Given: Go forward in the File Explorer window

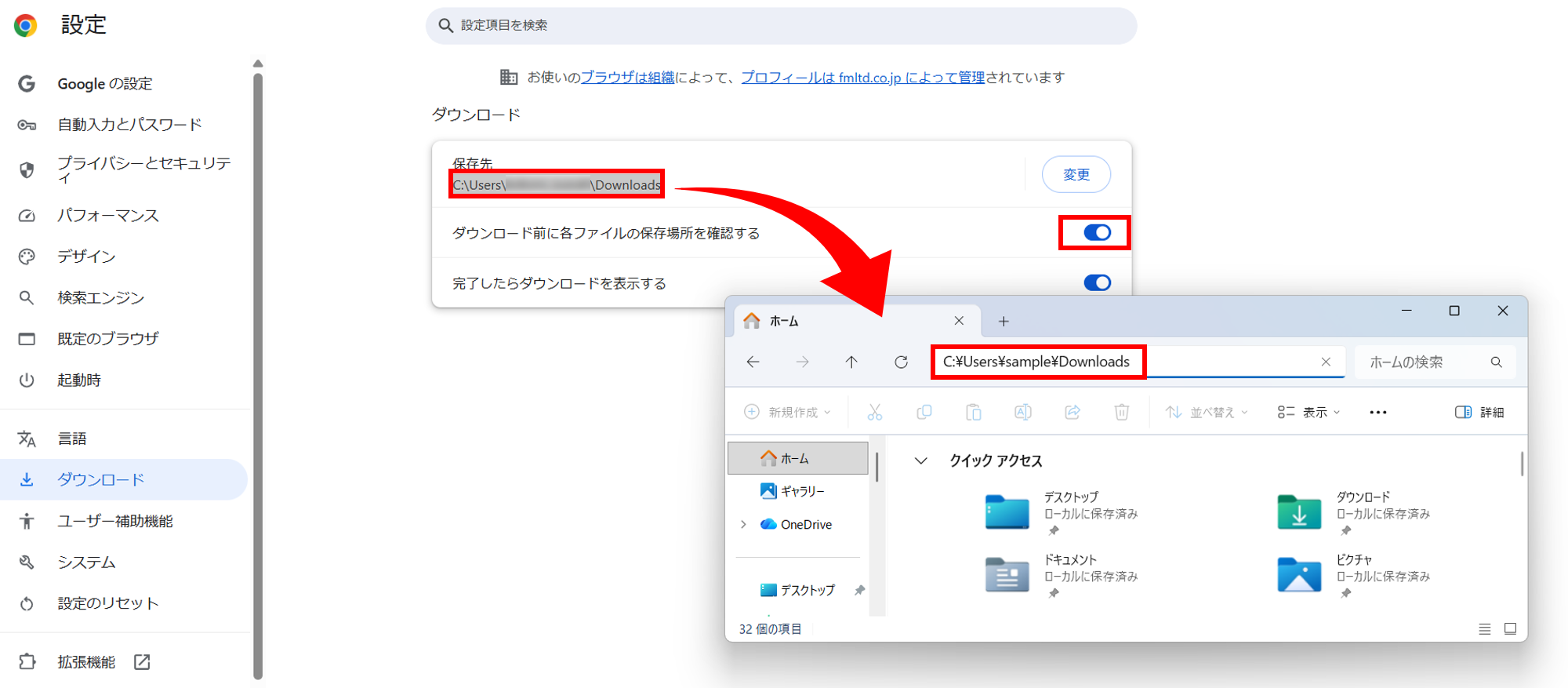Looking at the screenshot, I should (x=802, y=362).
